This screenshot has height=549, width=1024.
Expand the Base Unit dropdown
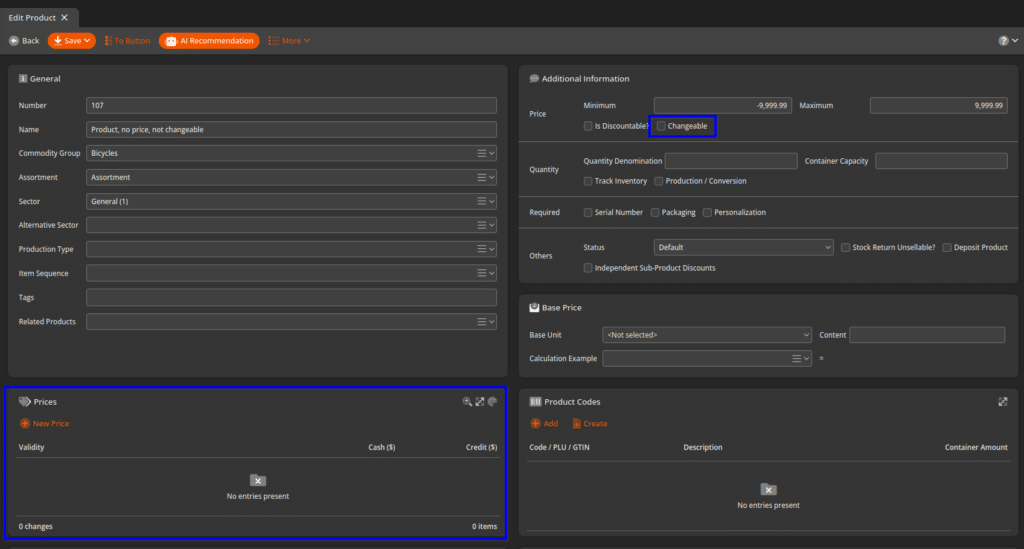coord(707,335)
